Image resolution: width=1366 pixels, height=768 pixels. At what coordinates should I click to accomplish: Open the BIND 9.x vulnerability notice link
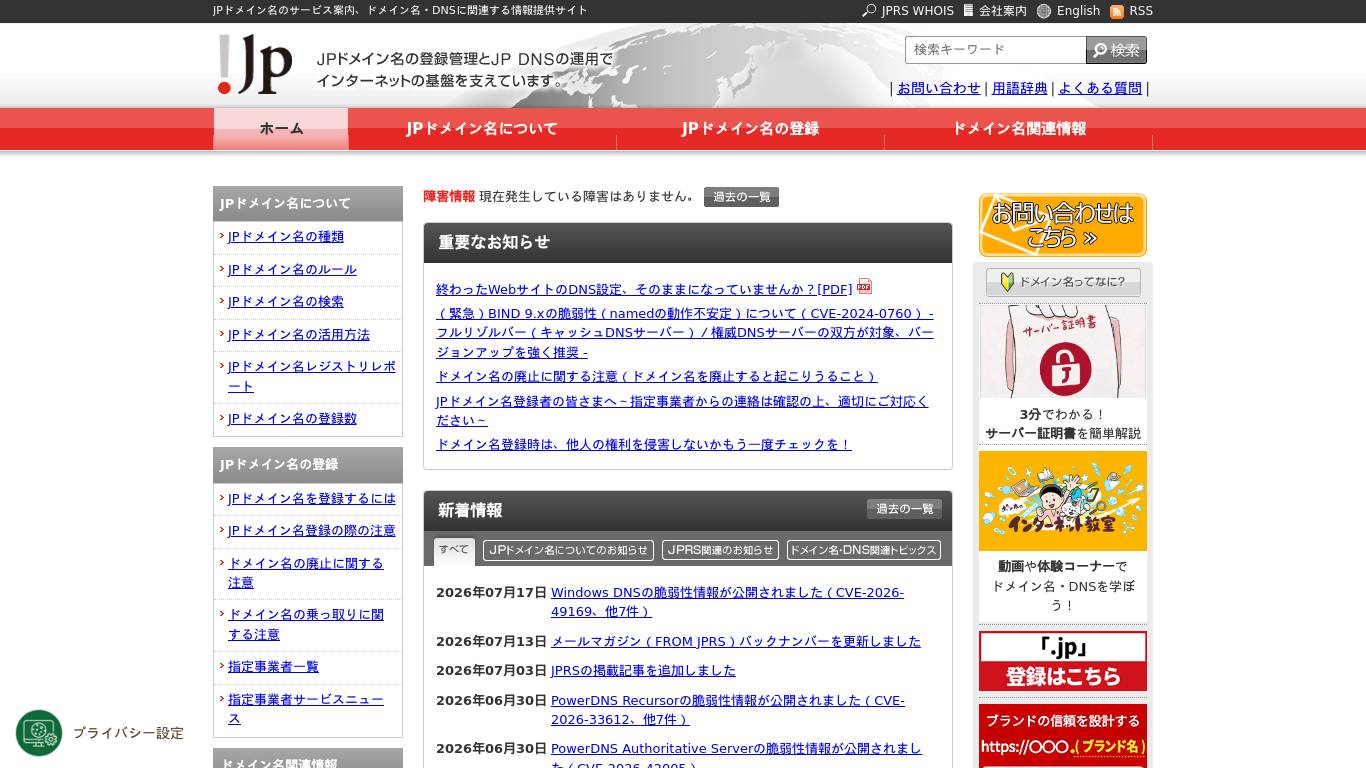tap(685, 333)
